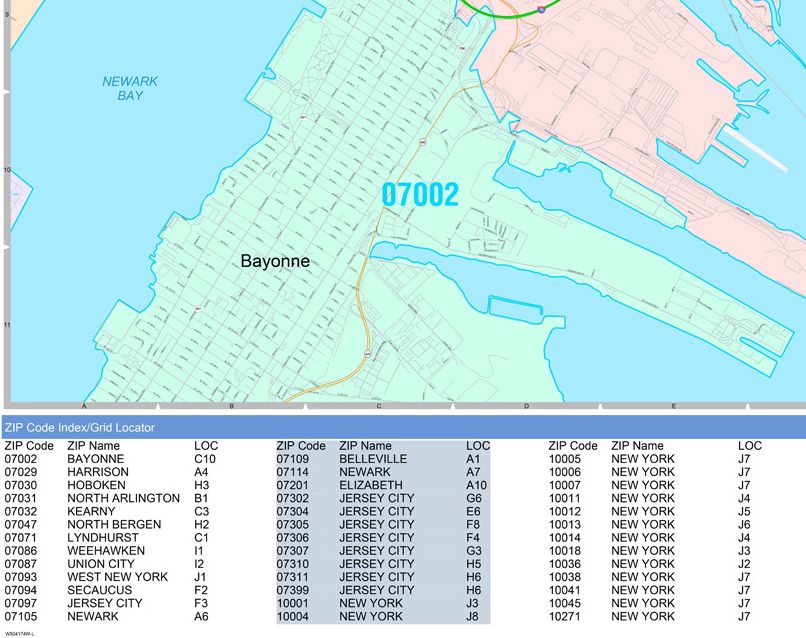
Task: Click the 07030 HOBOKEN index entry
Action: pyautogui.click(x=110, y=485)
